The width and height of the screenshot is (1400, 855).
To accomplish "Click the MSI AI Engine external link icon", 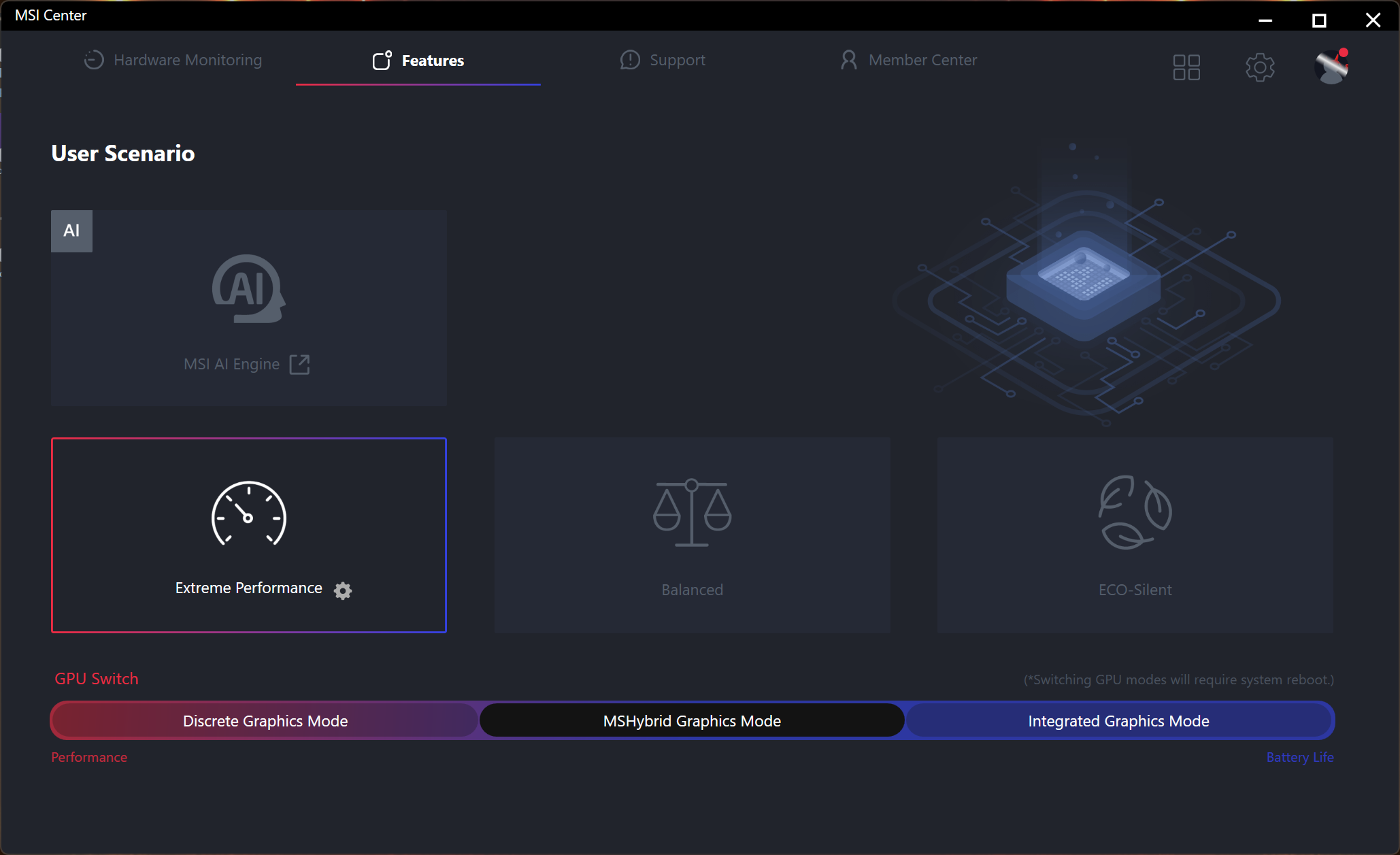I will tap(299, 365).
